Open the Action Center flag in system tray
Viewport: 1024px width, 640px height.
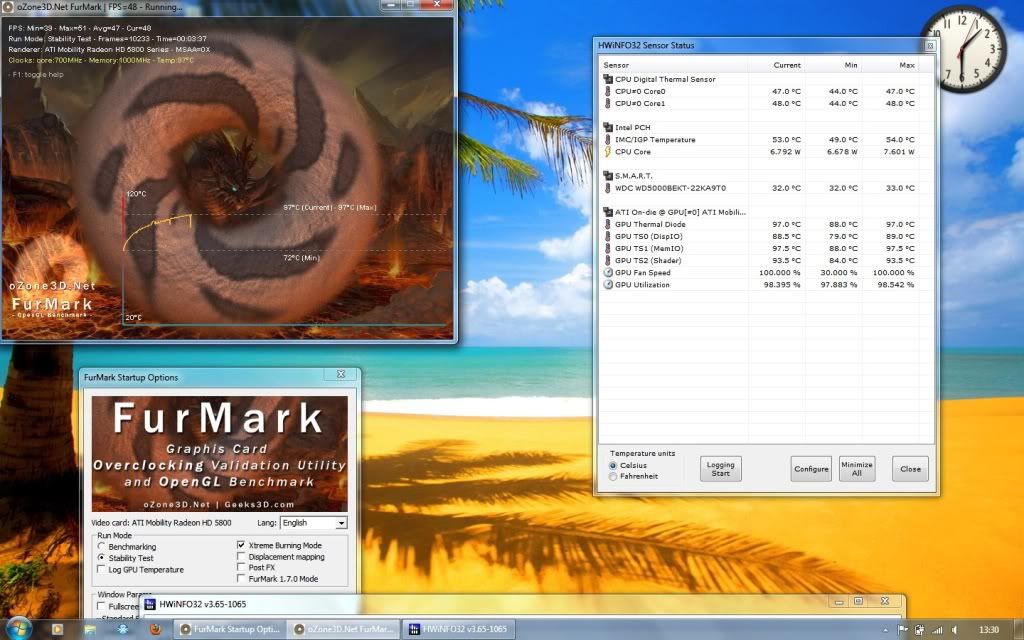point(903,630)
